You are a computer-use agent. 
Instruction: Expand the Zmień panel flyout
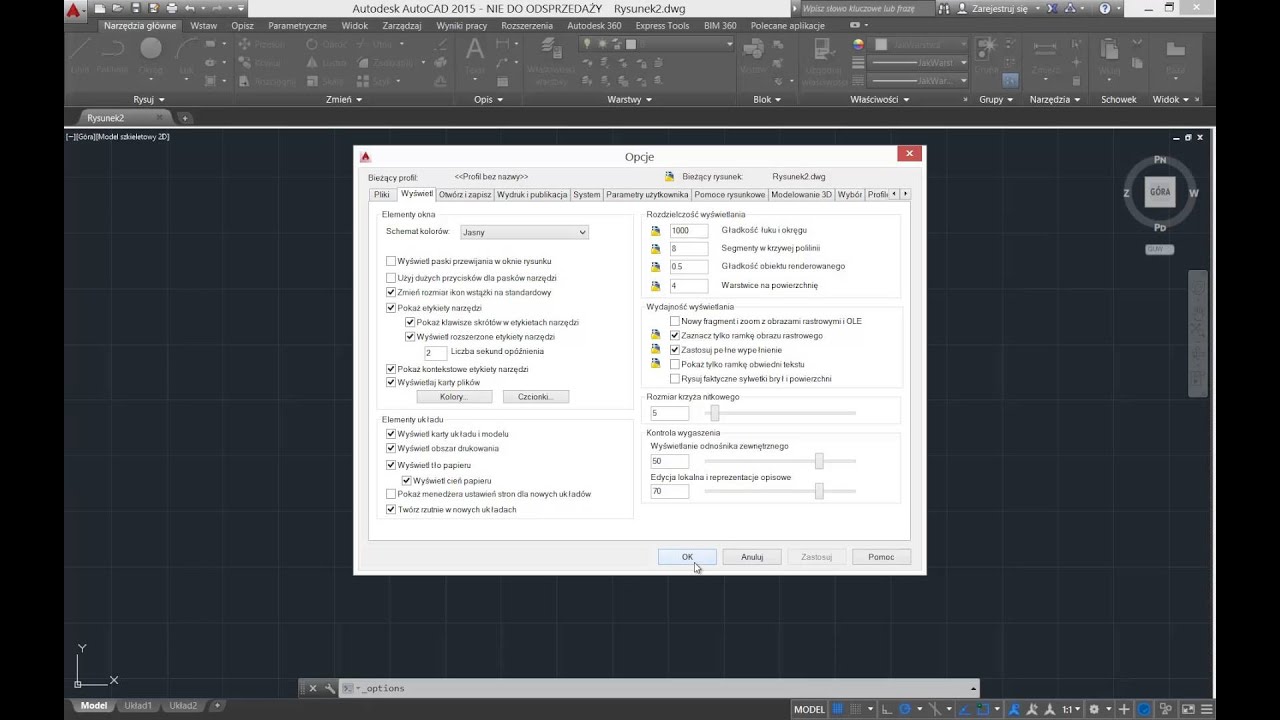click(x=344, y=99)
